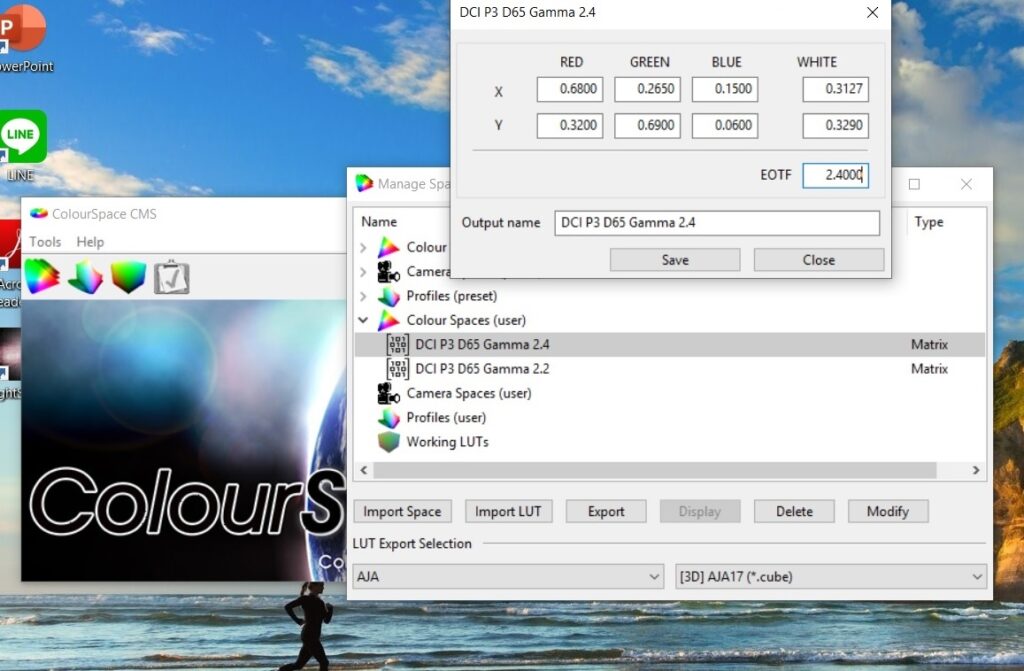
Task: Click the Import LUT button
Action: pyautogui.click(x=508, y=512)
